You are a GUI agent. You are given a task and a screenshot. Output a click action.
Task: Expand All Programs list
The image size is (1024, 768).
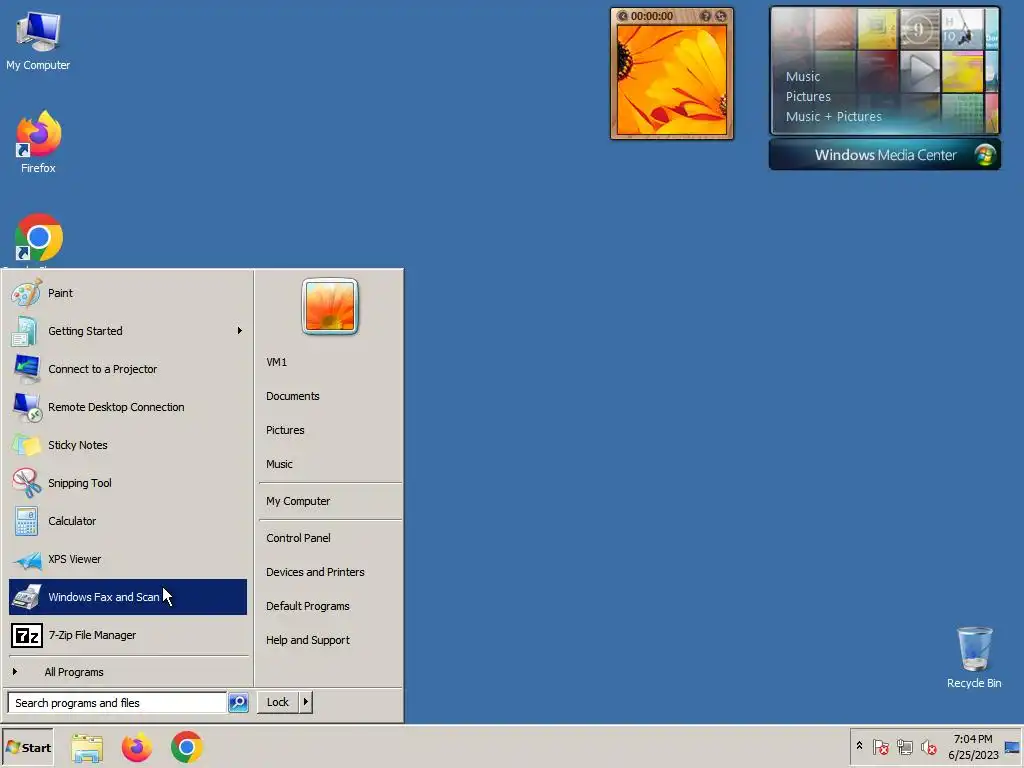(128, 672)
